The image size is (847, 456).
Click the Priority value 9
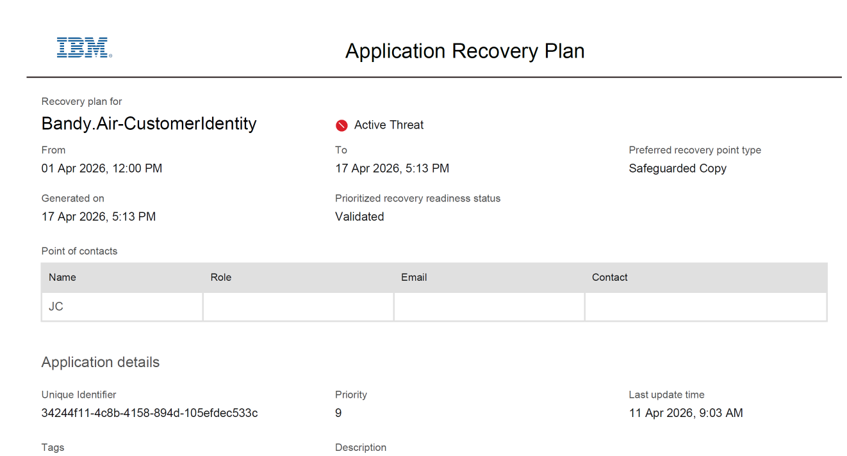(338, 413)
